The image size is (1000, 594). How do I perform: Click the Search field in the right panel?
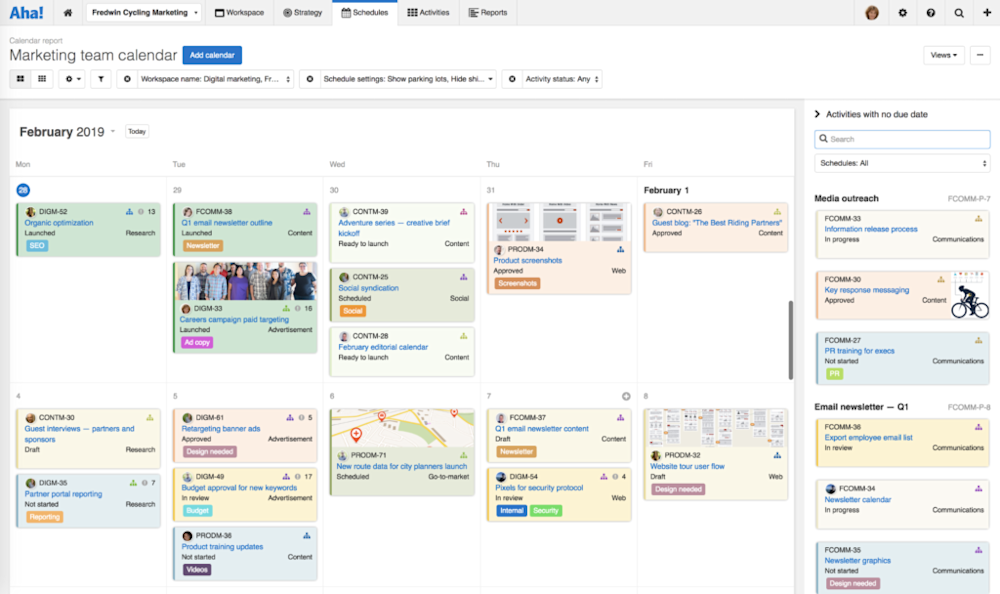click(x=901, y=137)
